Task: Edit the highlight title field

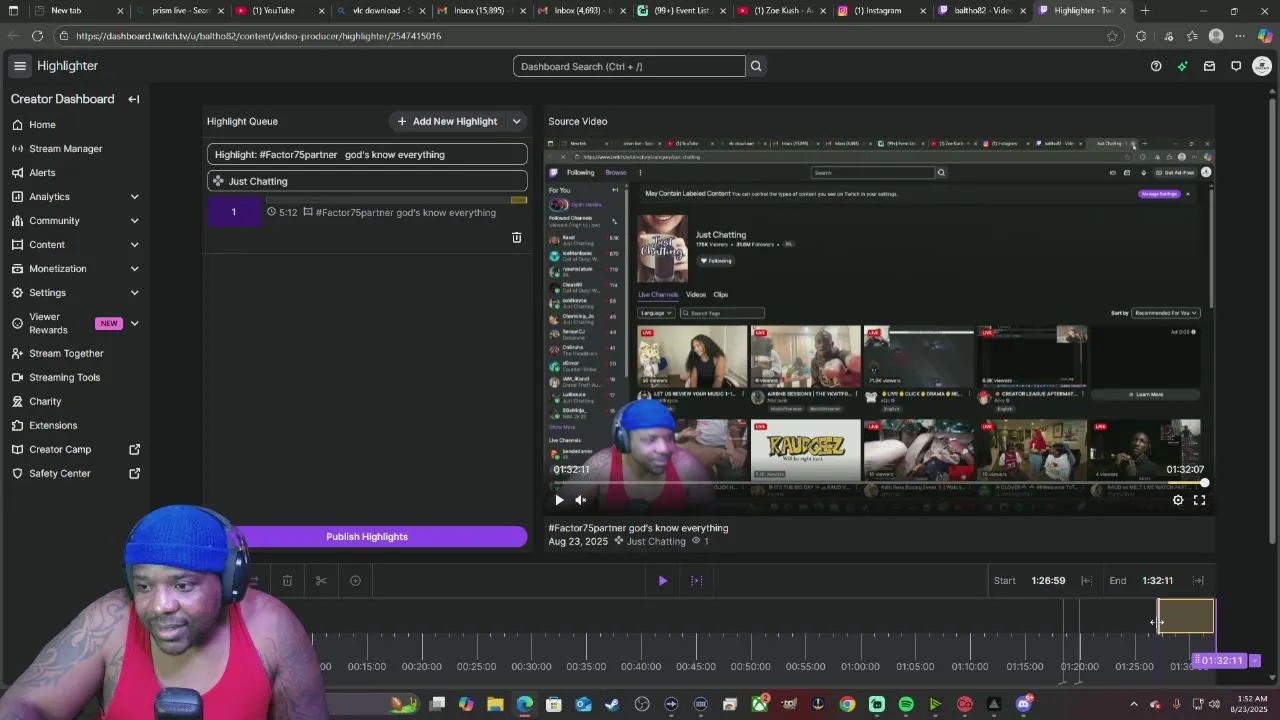Action: pos(367,154)
